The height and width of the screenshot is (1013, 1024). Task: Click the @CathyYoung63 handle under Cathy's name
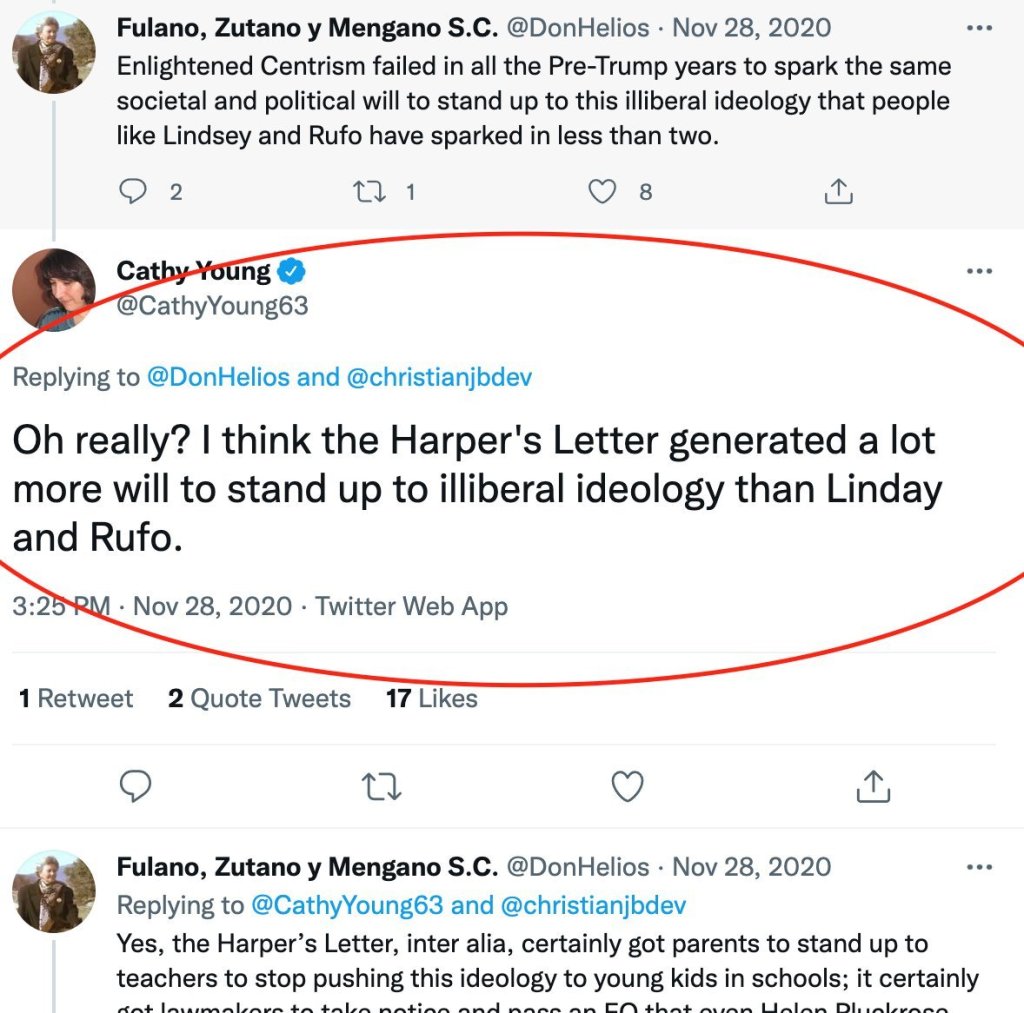point(212,305)
